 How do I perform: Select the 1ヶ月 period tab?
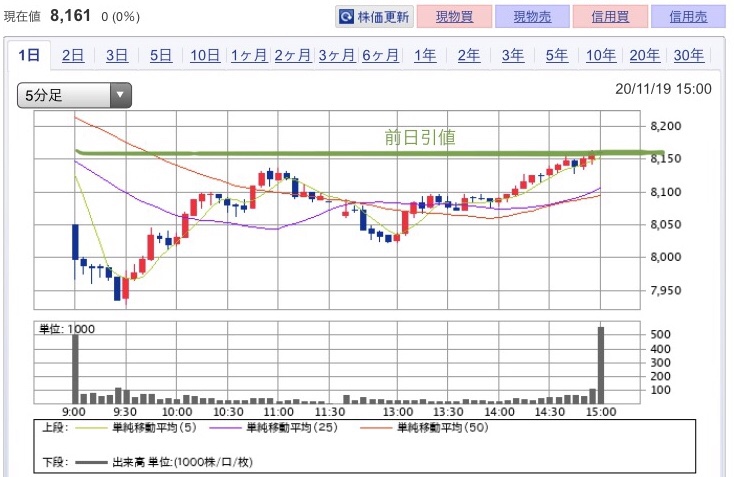pos(249,55)
